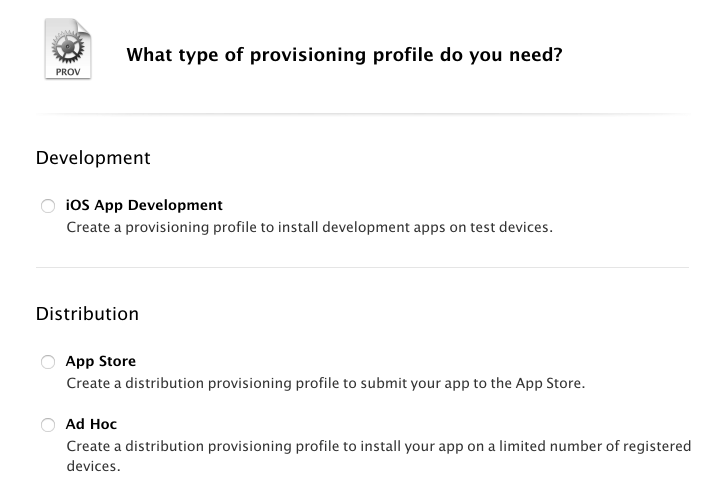Click the Distribution section heading
The height and width of the screenshot is (498, 702).
(87, 314)
